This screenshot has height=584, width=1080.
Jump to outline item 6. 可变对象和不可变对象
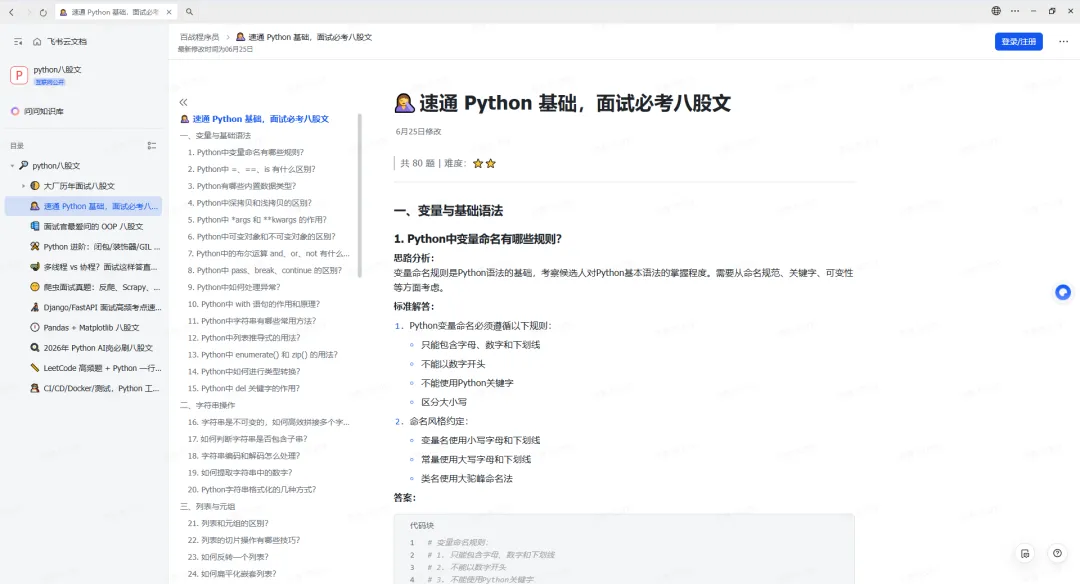(x=262, y=237)
